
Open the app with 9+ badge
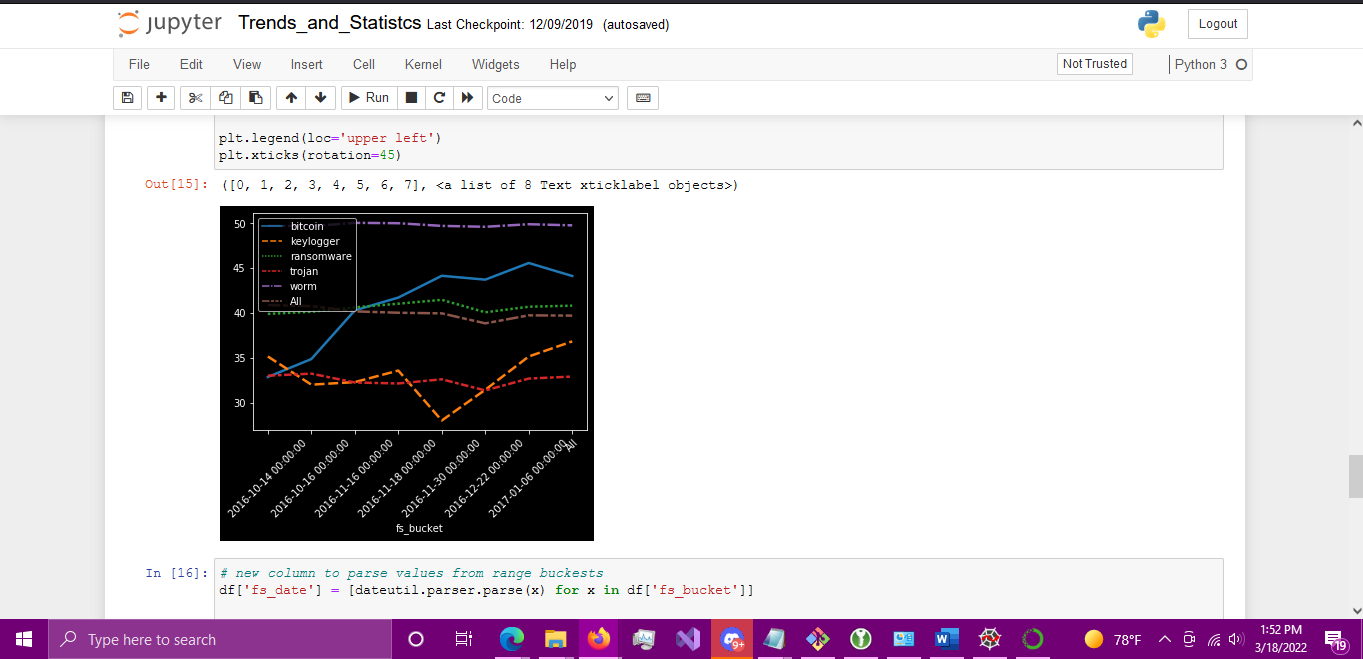(732, 639)
